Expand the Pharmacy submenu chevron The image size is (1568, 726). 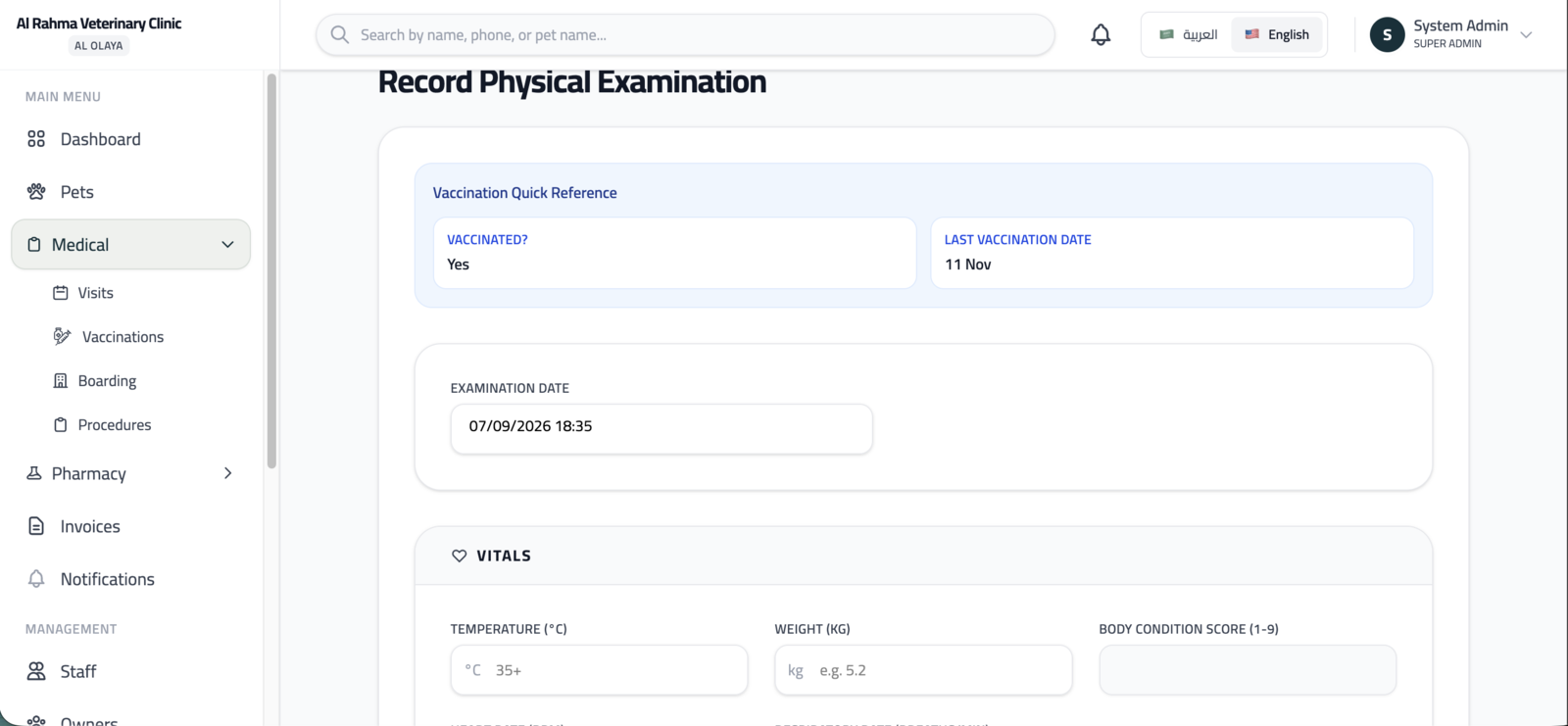pos(227,473)
